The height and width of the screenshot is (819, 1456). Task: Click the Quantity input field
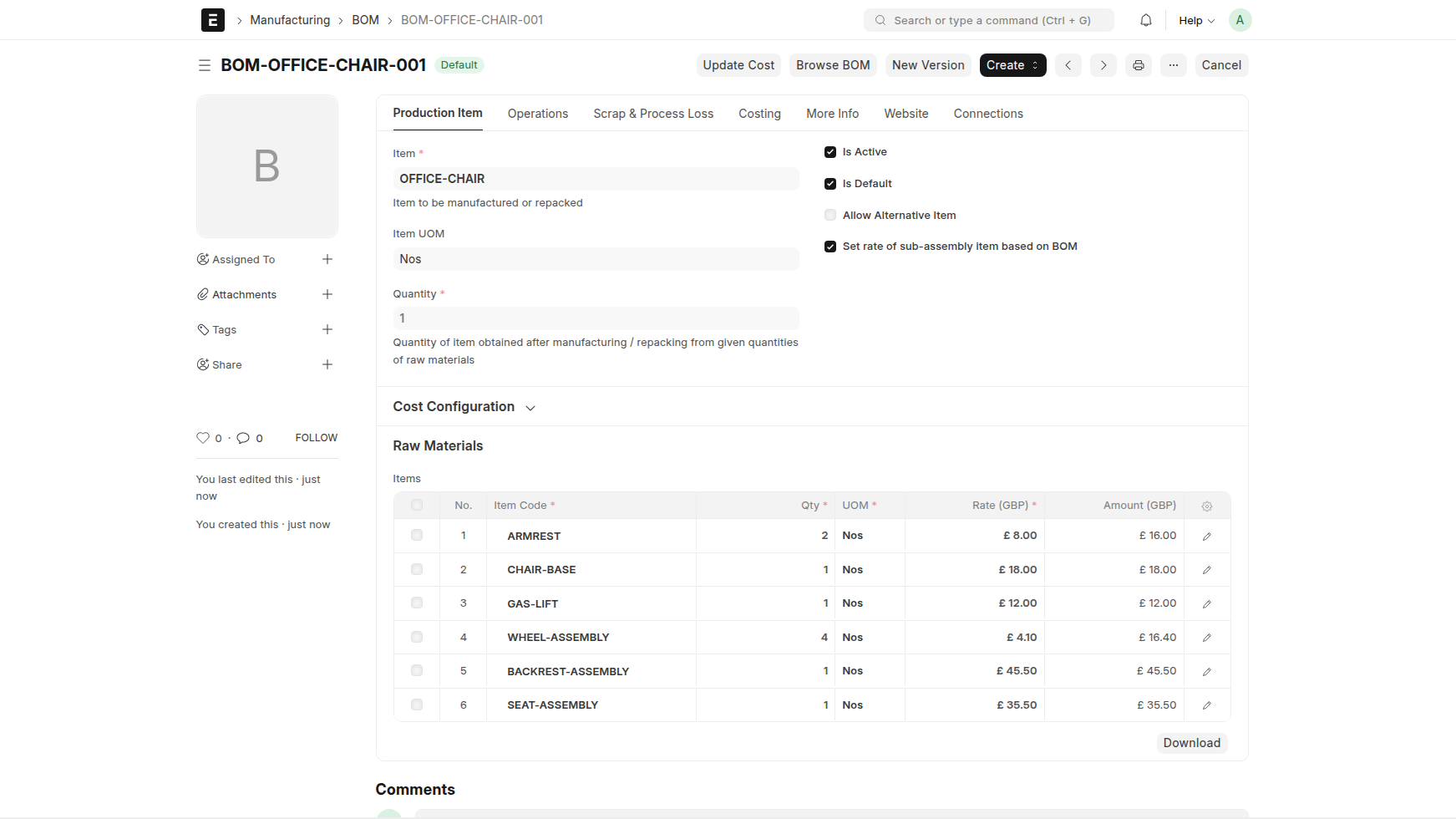point(596,318)
